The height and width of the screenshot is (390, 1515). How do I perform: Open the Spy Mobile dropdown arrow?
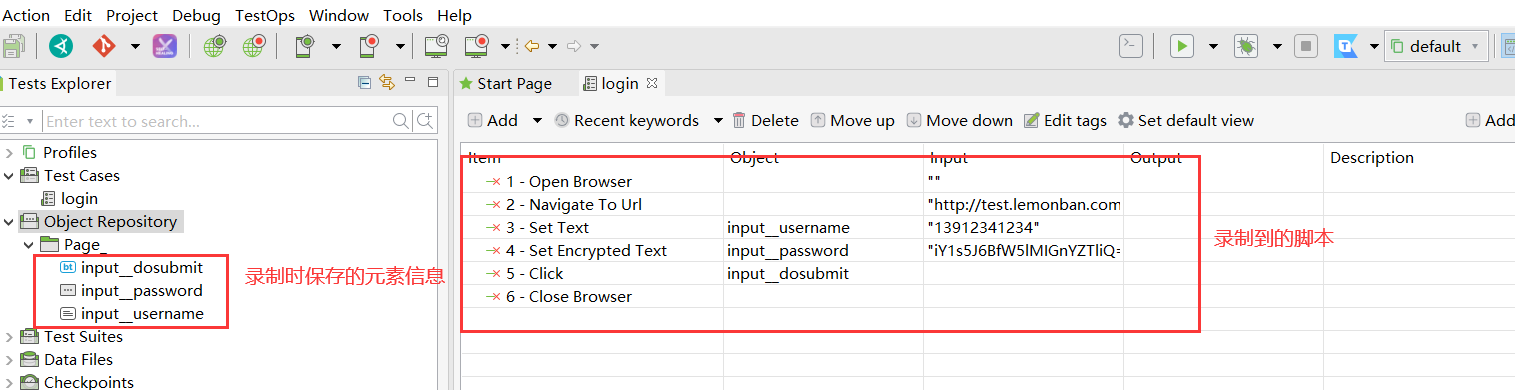[337, 46]
